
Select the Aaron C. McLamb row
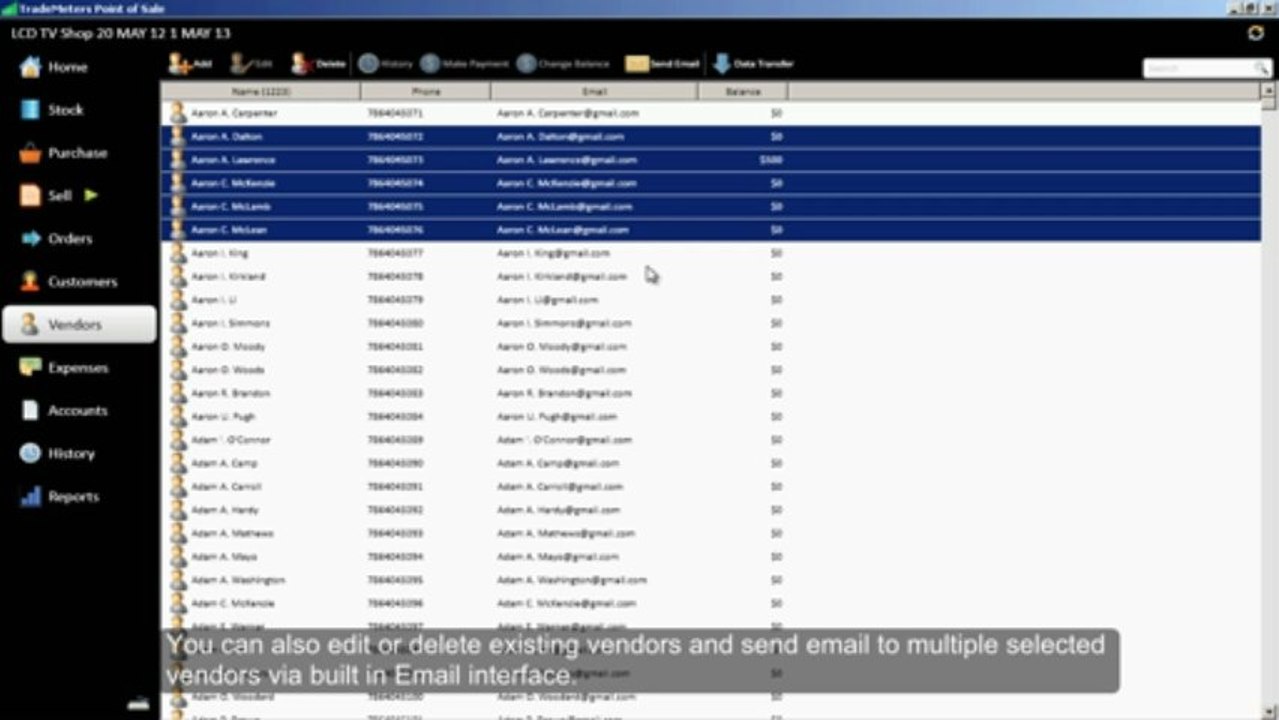tap(711, 207)
